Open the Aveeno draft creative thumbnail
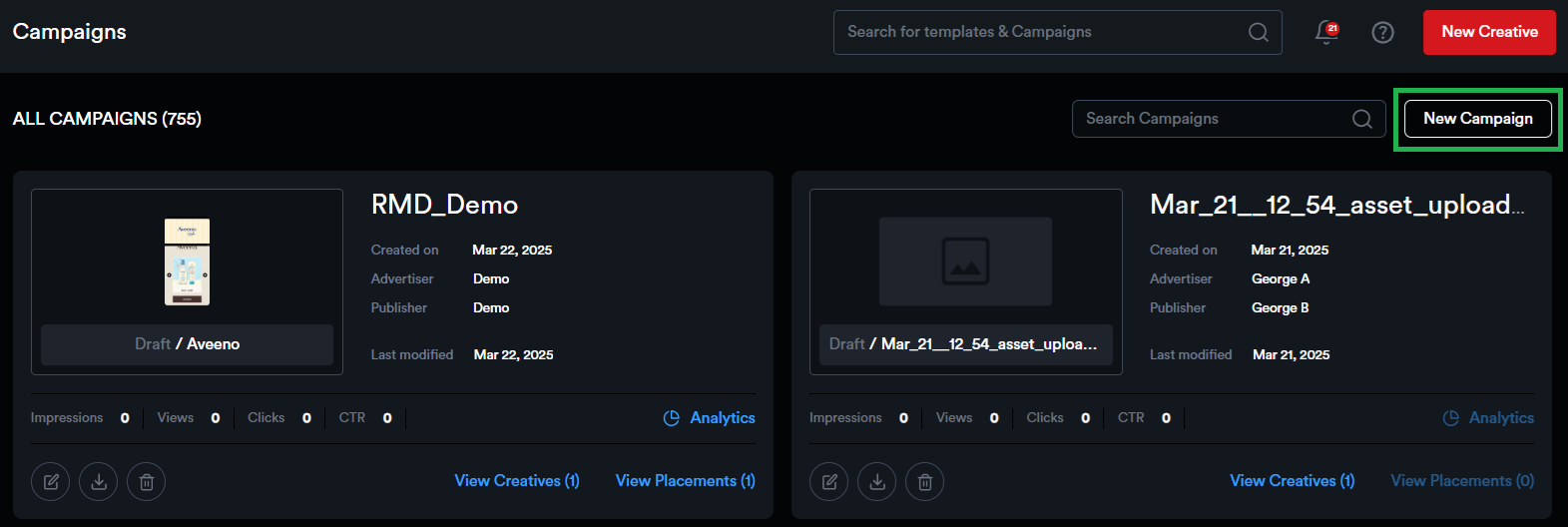 187,262
